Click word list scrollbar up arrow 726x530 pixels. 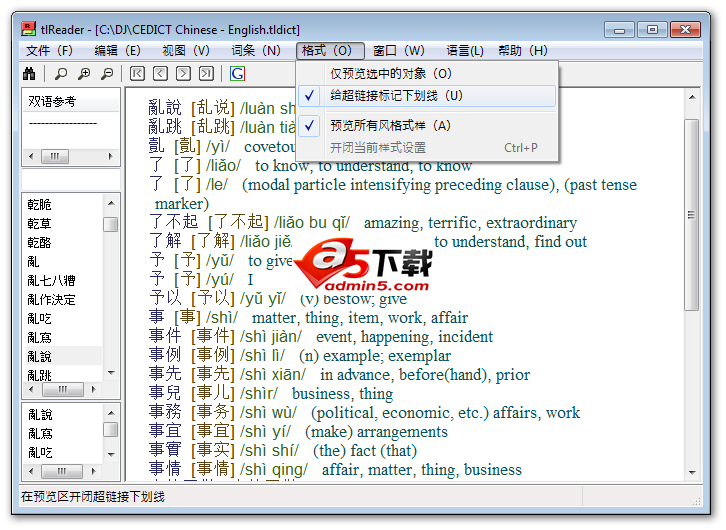tap(111, 203)
